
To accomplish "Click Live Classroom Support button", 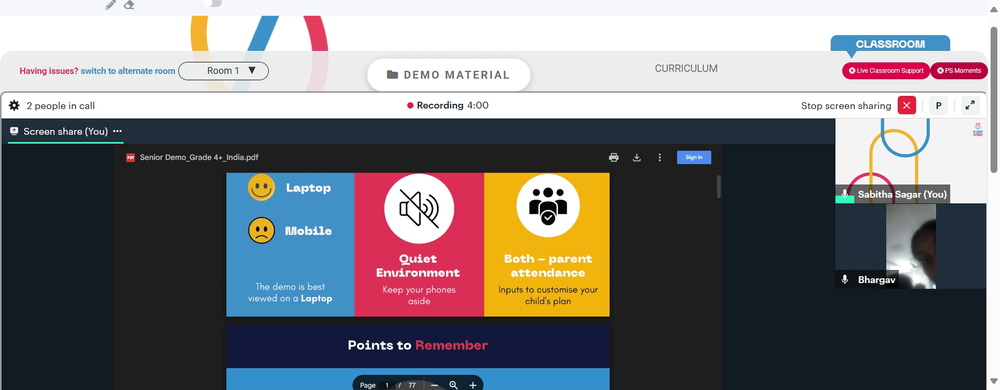I will (x=886, y=71).
